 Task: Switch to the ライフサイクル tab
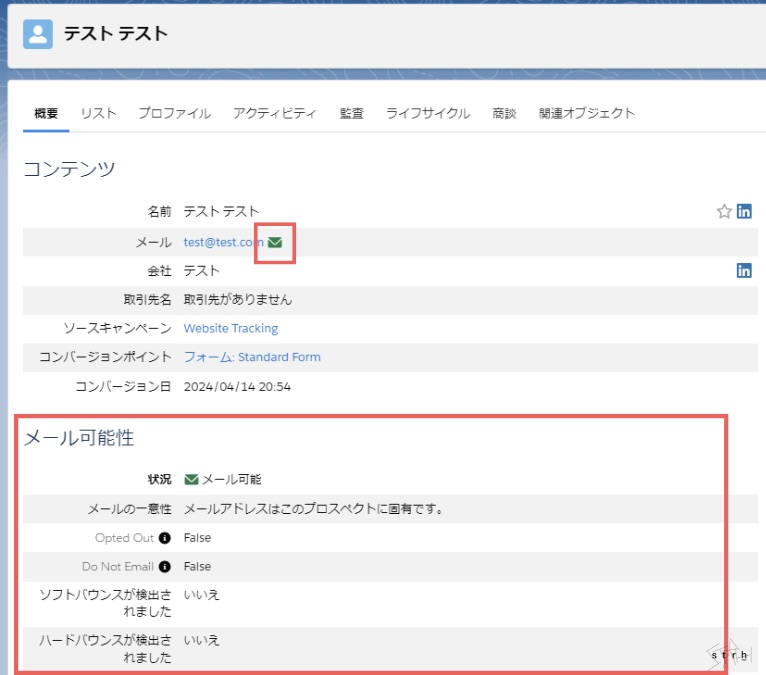tap(428, 114)
